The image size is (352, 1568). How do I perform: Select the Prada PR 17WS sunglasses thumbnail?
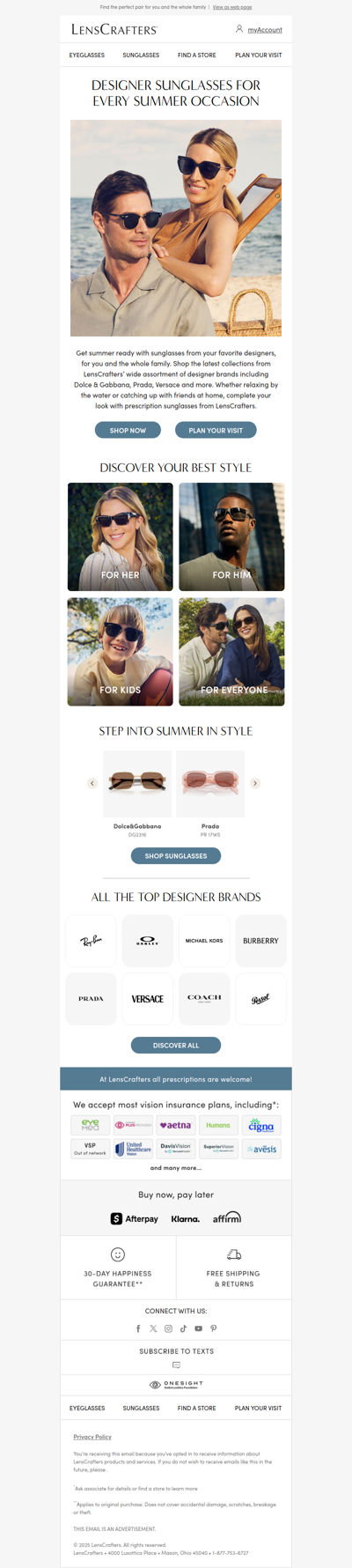[x=210, y=783]
